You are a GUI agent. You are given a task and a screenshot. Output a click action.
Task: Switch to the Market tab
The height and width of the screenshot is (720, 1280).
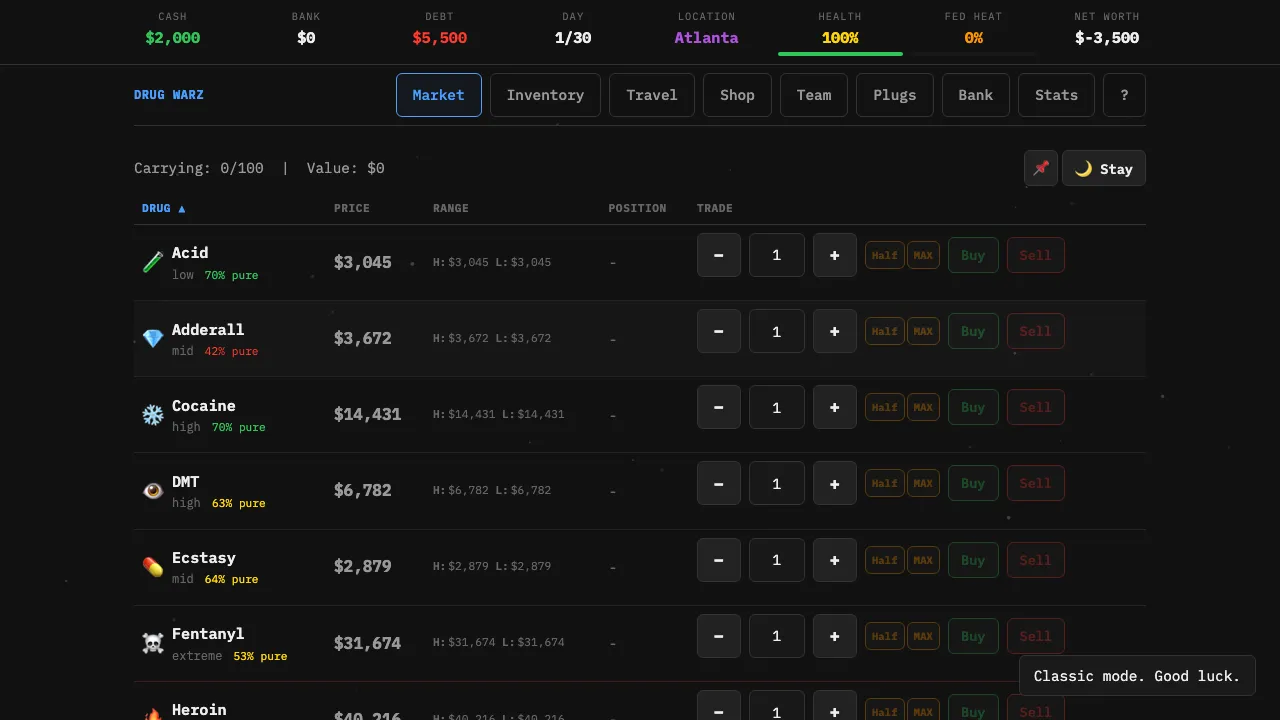pos(439,95)
